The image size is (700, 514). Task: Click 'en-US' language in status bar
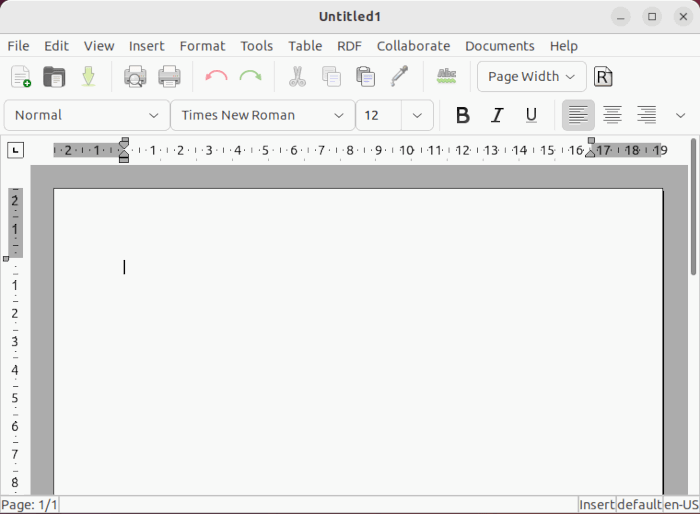681,505
